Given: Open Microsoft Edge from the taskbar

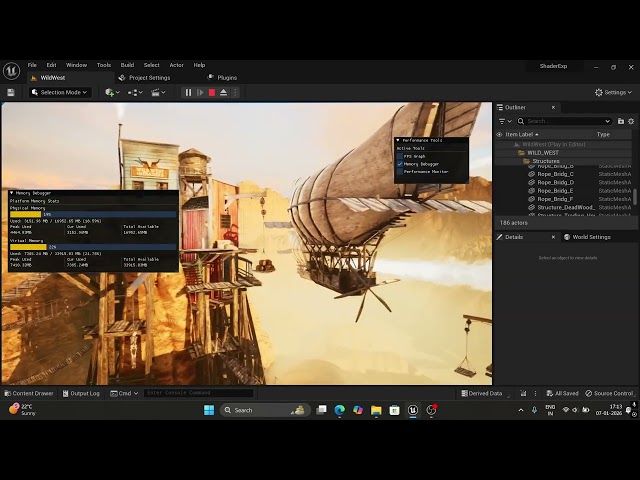Looking at the screenshot, I should click(x=340, y=410).
